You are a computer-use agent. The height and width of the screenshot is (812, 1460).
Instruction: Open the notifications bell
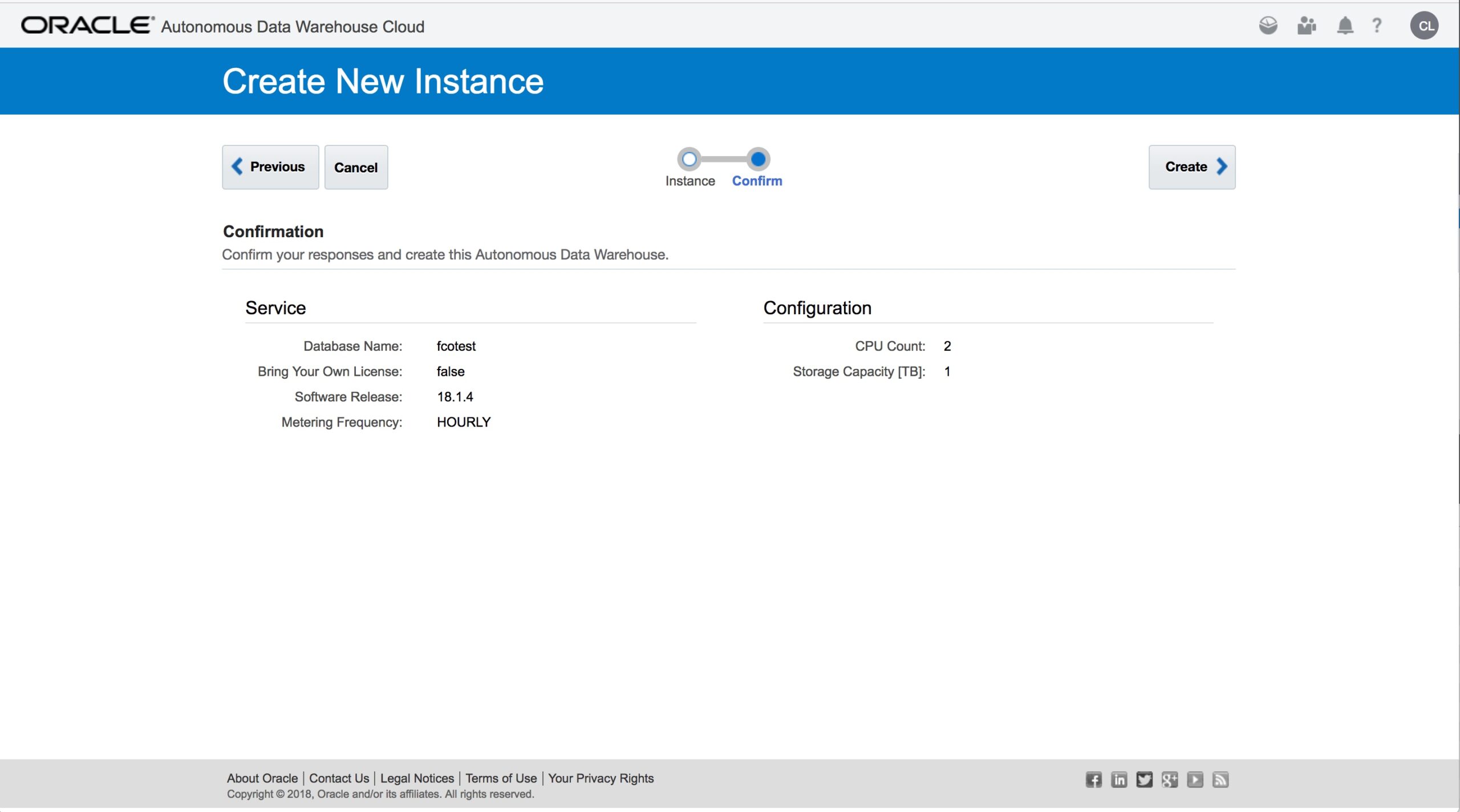coord(1345,26)
